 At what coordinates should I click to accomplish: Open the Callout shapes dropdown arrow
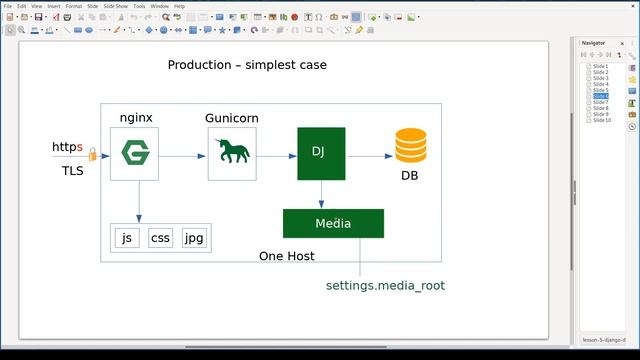click(x=215, y=30)
